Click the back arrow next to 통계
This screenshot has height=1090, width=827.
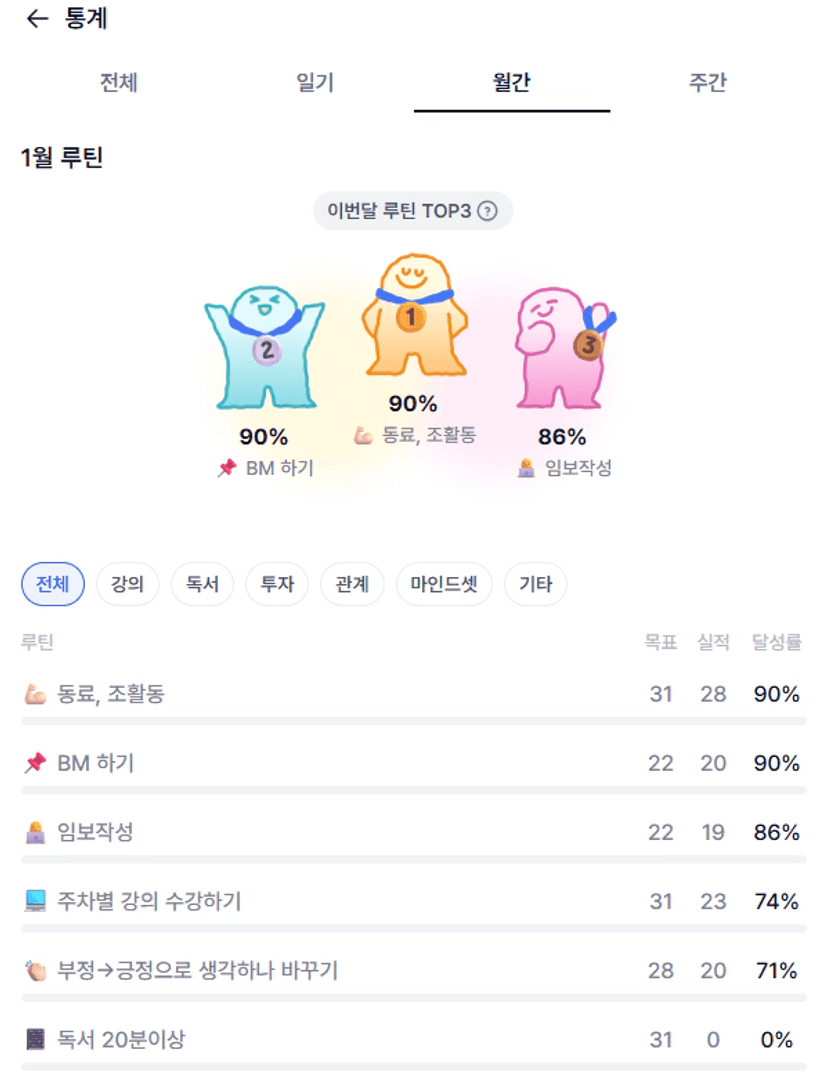pyautogui.click(x=37, y=19)
